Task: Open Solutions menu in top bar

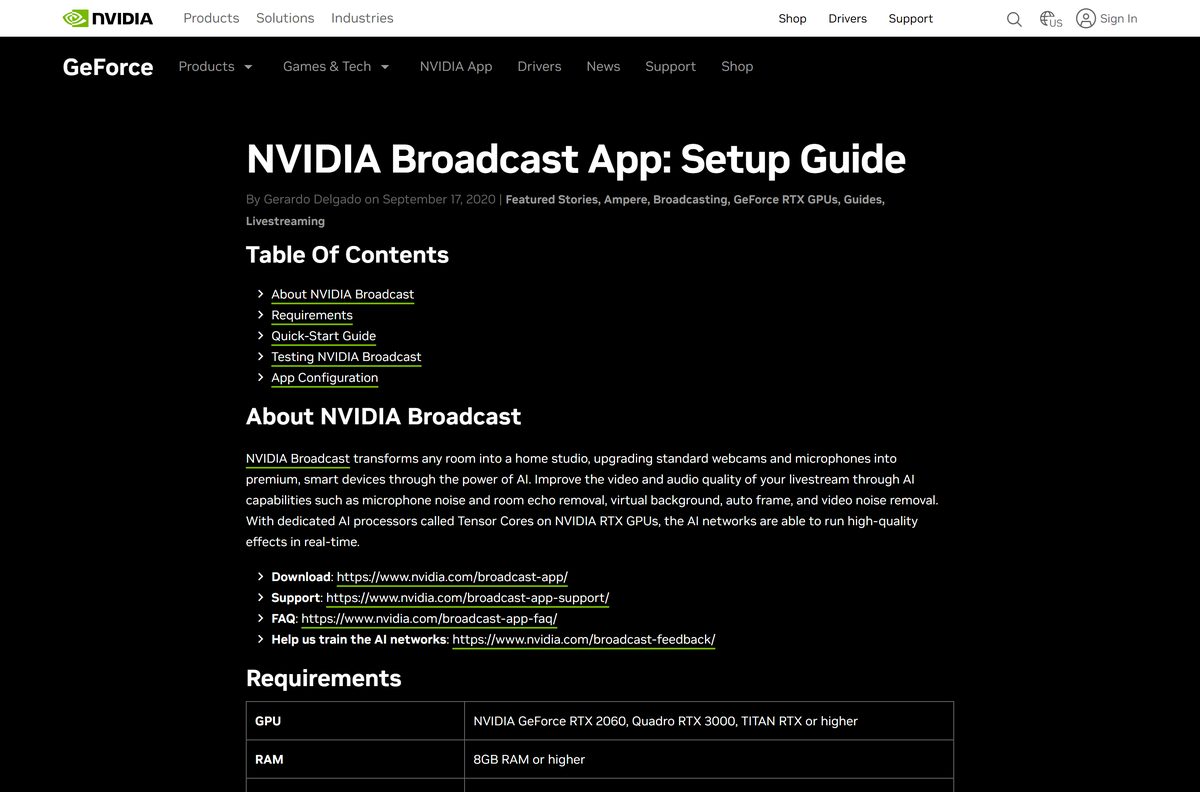Action: point(285,18)
